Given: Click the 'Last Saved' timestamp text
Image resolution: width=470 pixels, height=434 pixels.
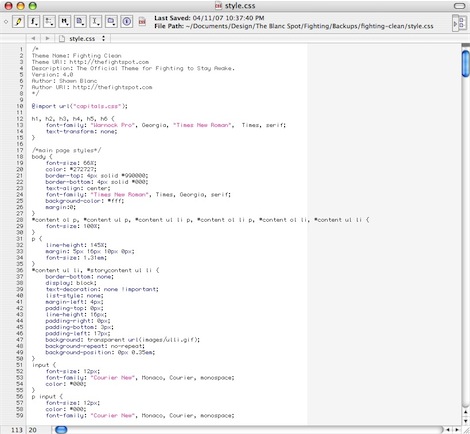Looking at the screenshot, I should 209,18.
